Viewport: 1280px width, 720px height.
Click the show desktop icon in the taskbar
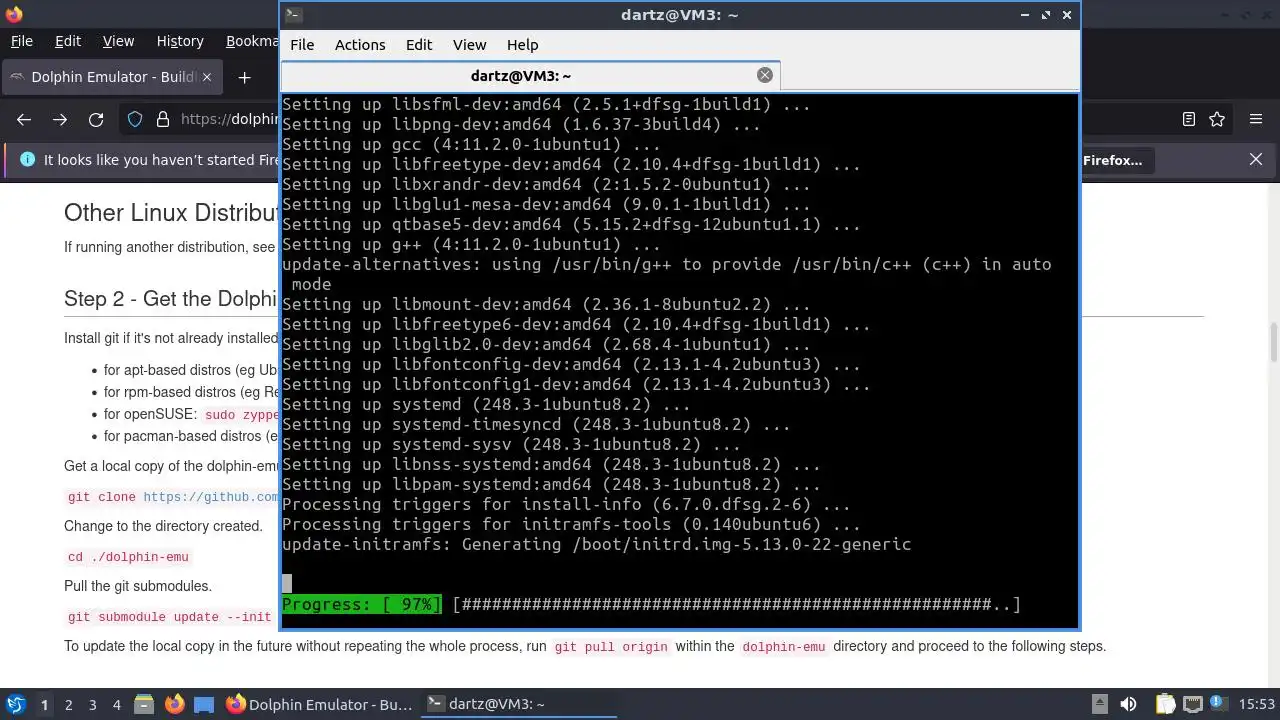point(204,704)
